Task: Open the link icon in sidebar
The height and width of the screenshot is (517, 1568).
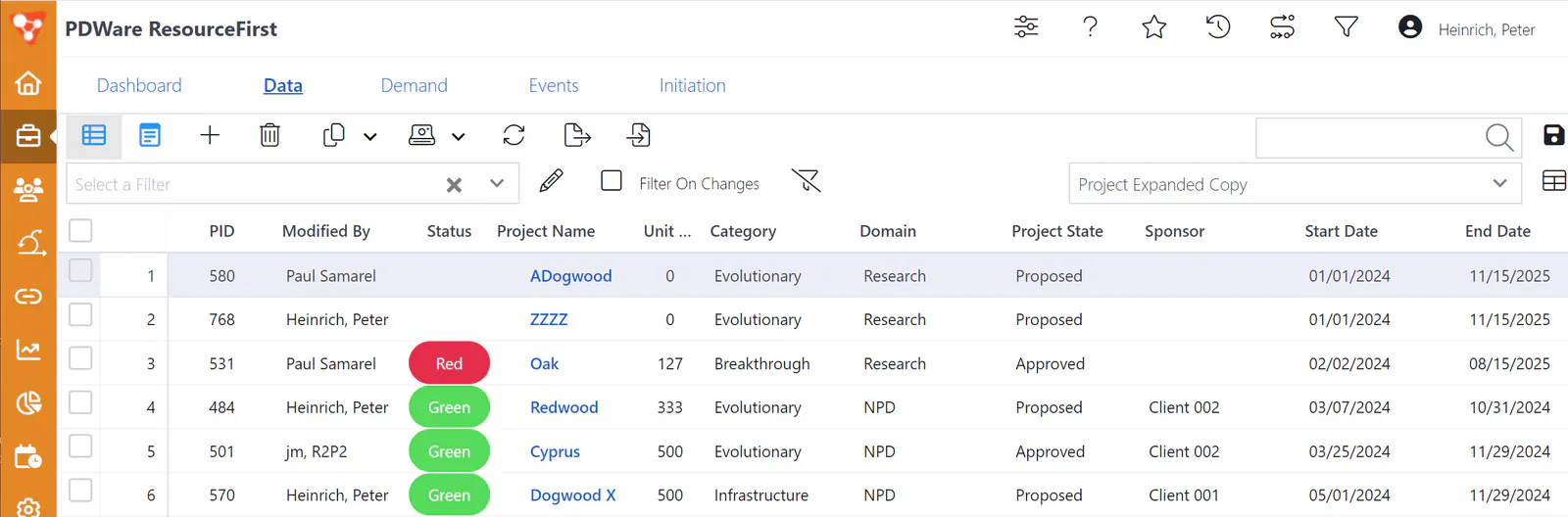Action: (28, 296)
